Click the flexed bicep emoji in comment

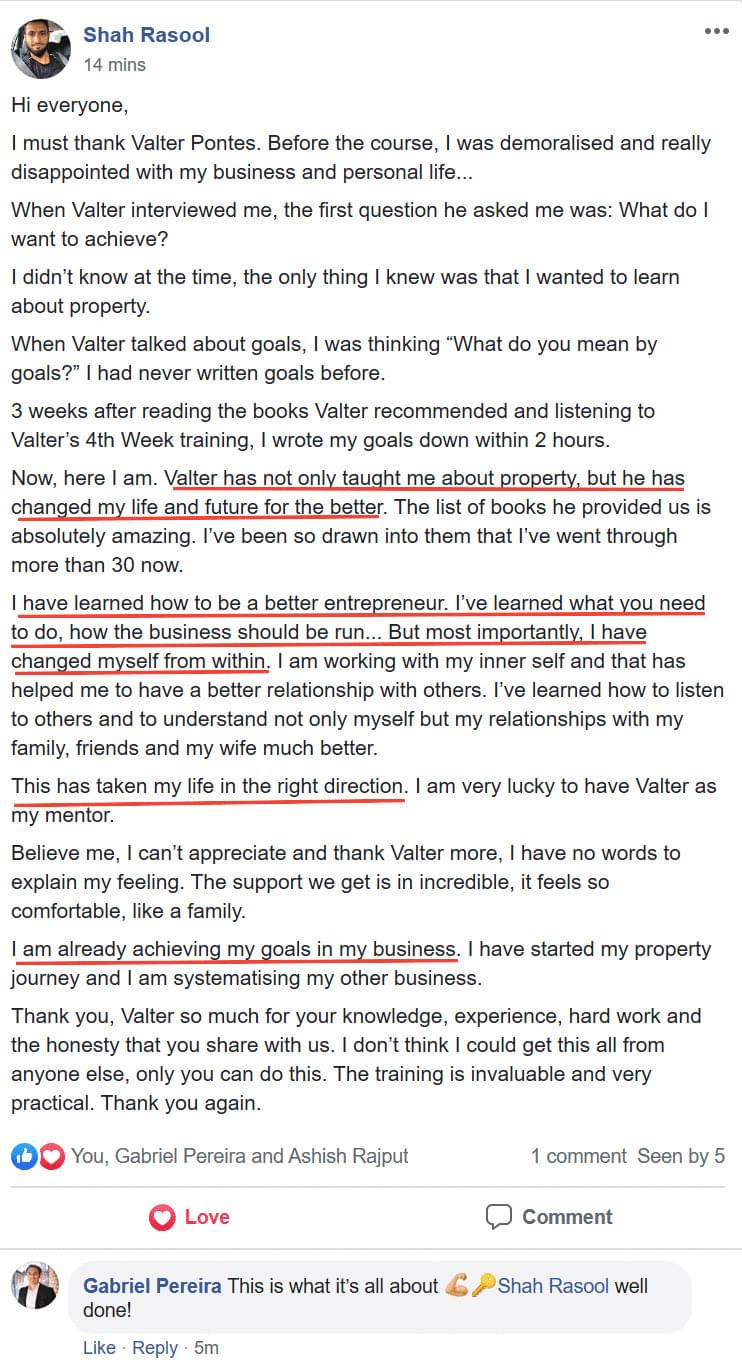tap(457, 1286)
